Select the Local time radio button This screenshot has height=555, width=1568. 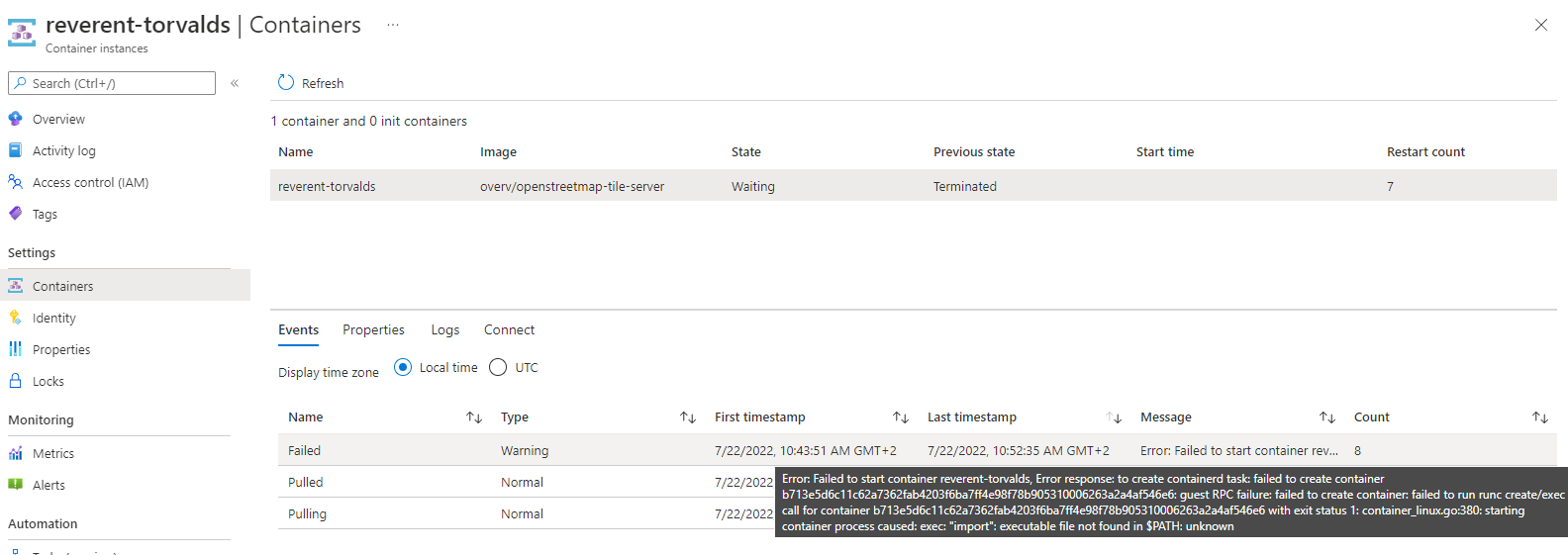pos(403,367)
